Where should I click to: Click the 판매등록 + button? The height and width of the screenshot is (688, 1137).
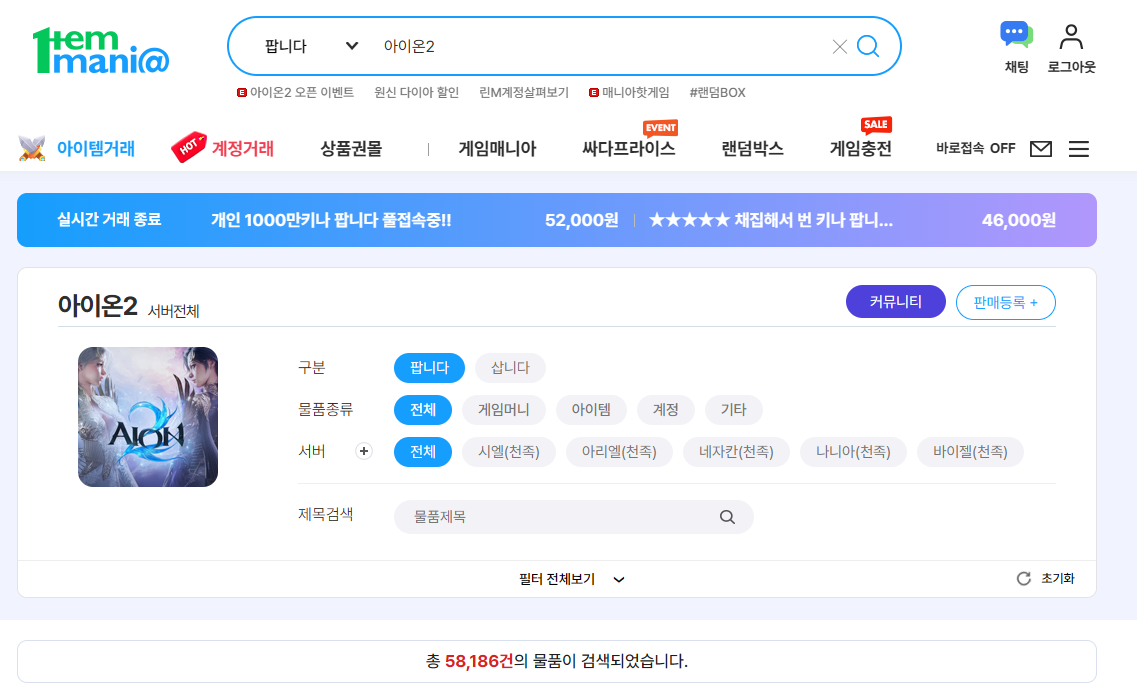[1006, 302]
